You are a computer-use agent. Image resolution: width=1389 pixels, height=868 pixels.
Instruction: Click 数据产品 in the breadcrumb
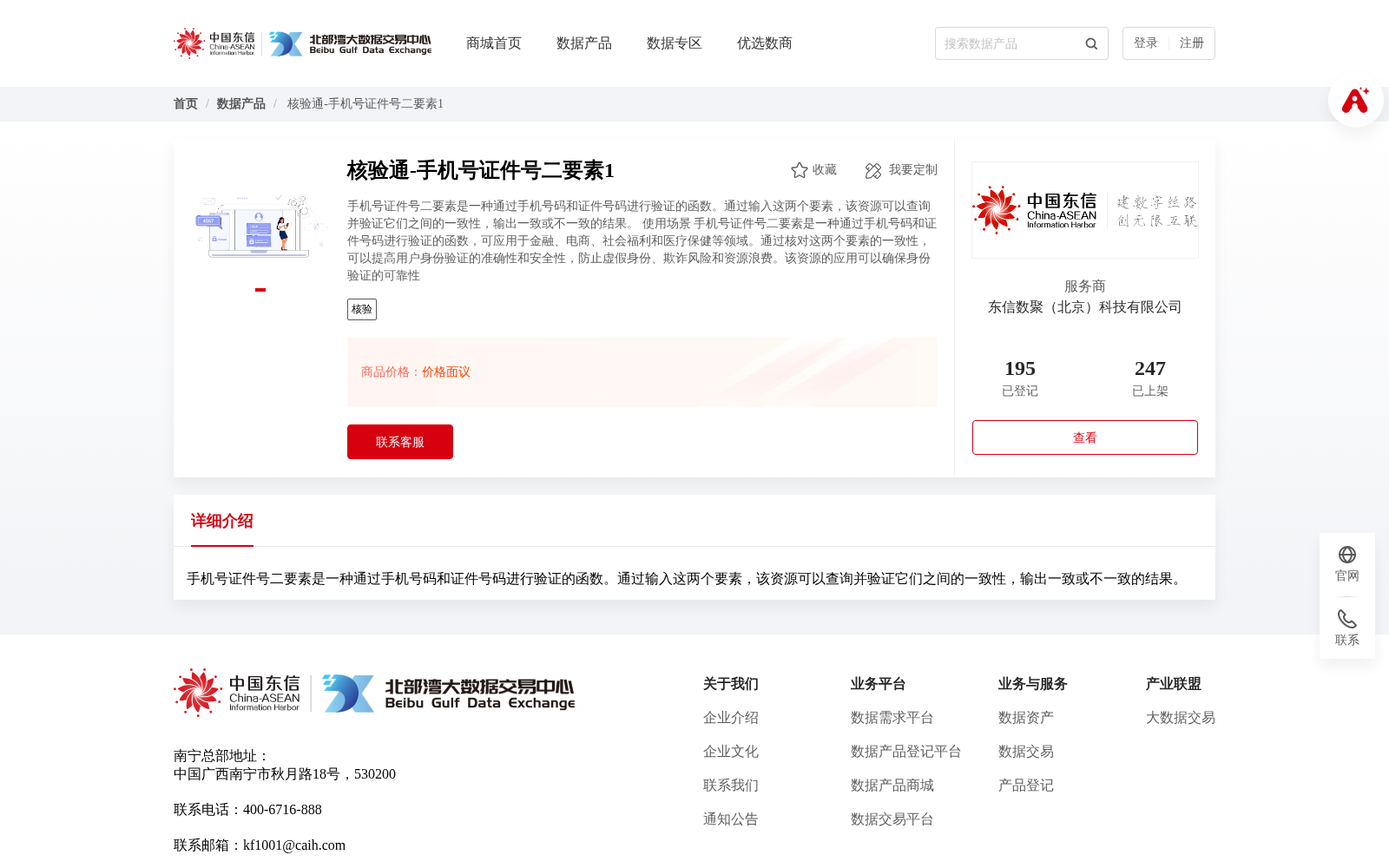coord(241,104)
